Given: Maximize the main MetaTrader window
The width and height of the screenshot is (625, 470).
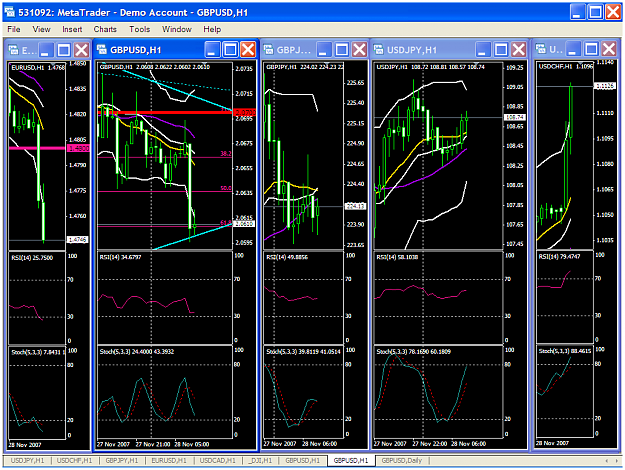Looking at the screenshot, I should (596, 12).
